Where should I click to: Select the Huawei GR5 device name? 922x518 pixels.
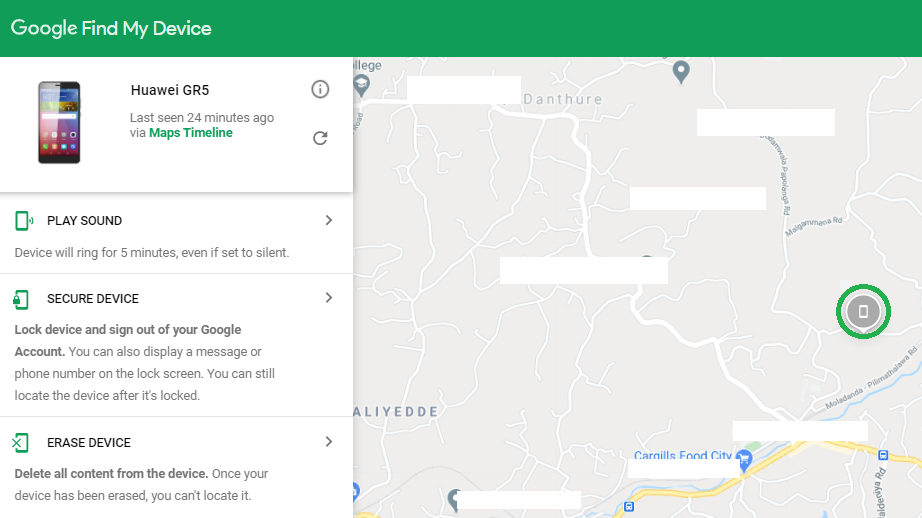170,90
